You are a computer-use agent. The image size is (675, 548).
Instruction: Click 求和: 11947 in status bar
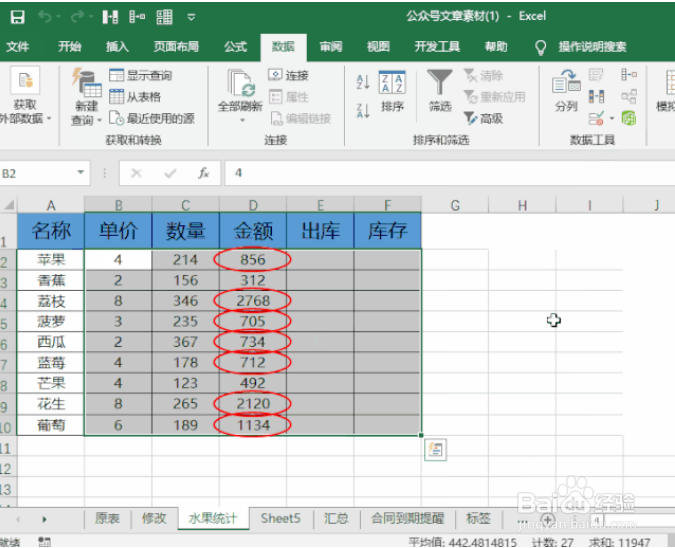pyautogui.click(x=619, y=542)
